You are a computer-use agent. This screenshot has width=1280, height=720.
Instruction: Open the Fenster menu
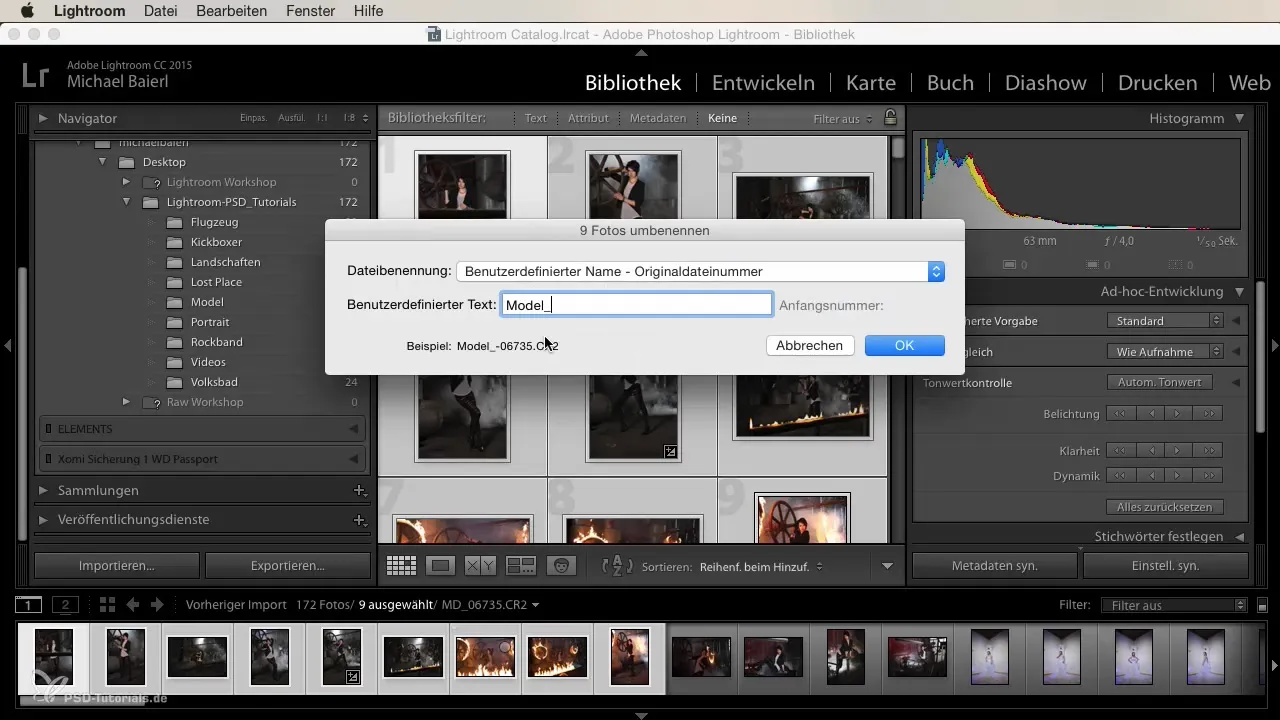311,11
